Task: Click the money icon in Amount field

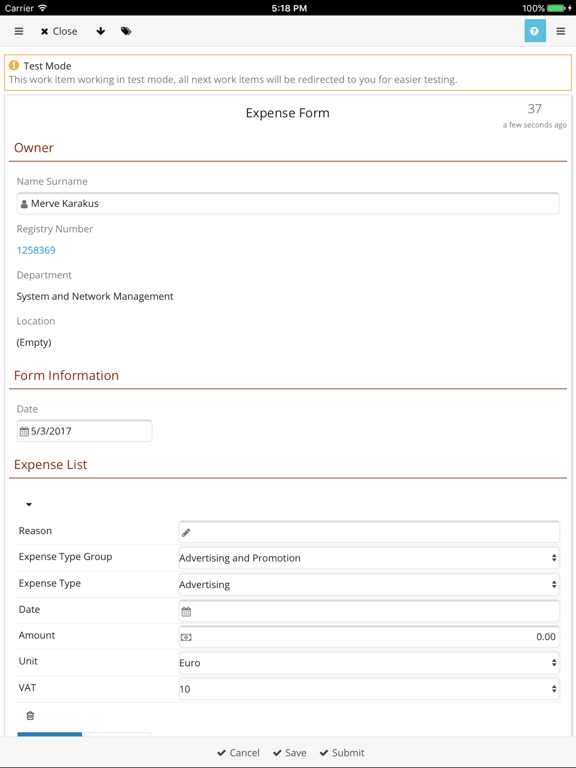Action: coord(186,637)
